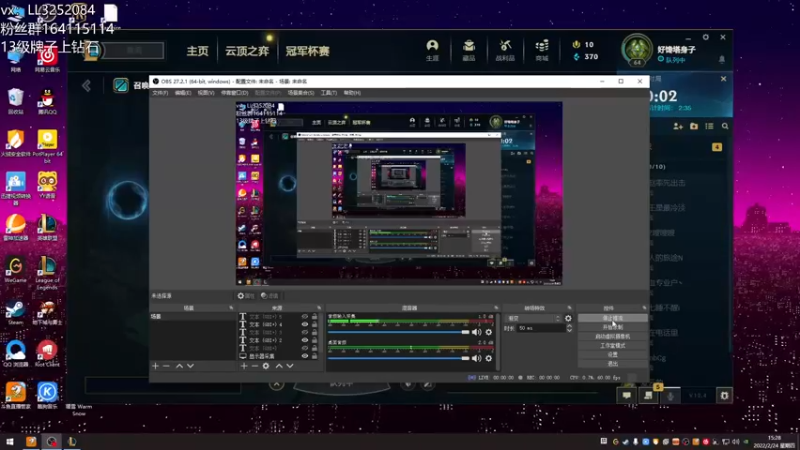This screenshot has height=450, width=800.
Task: Open the 场景集合(S) menu in OBS
Action: (301, 93)
